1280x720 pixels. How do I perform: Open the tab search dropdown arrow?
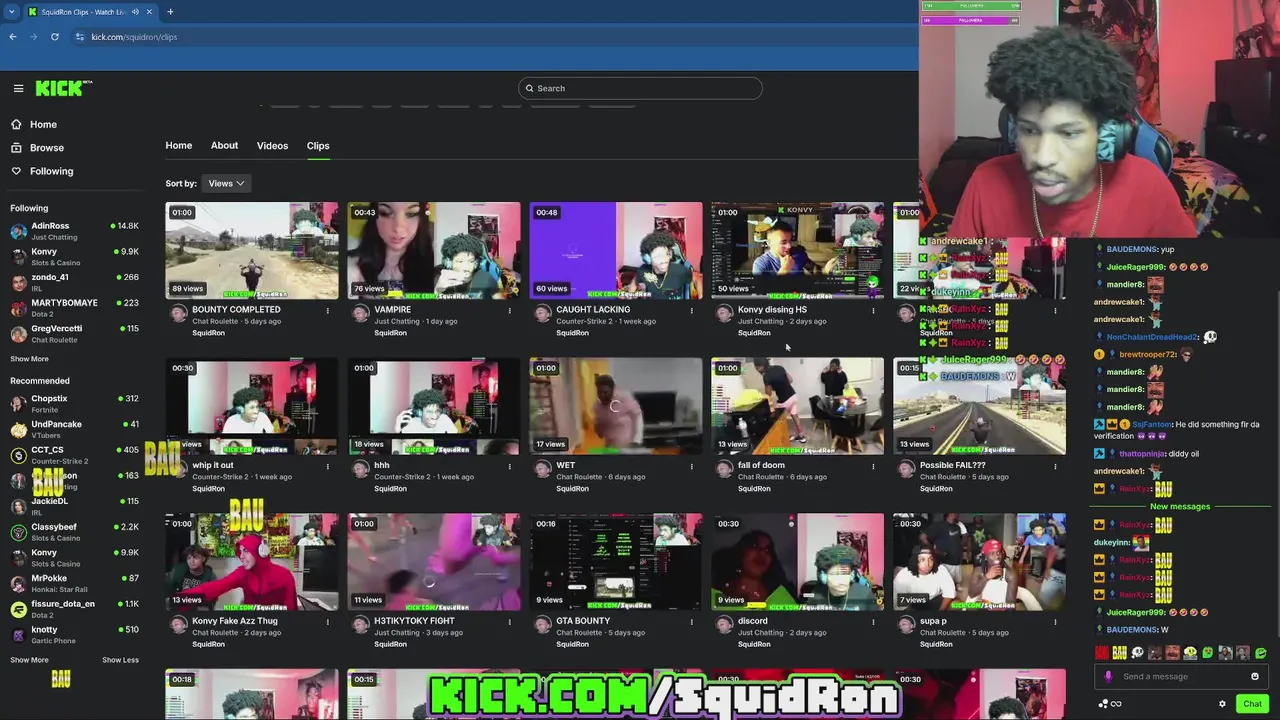(x=13, y=12)
